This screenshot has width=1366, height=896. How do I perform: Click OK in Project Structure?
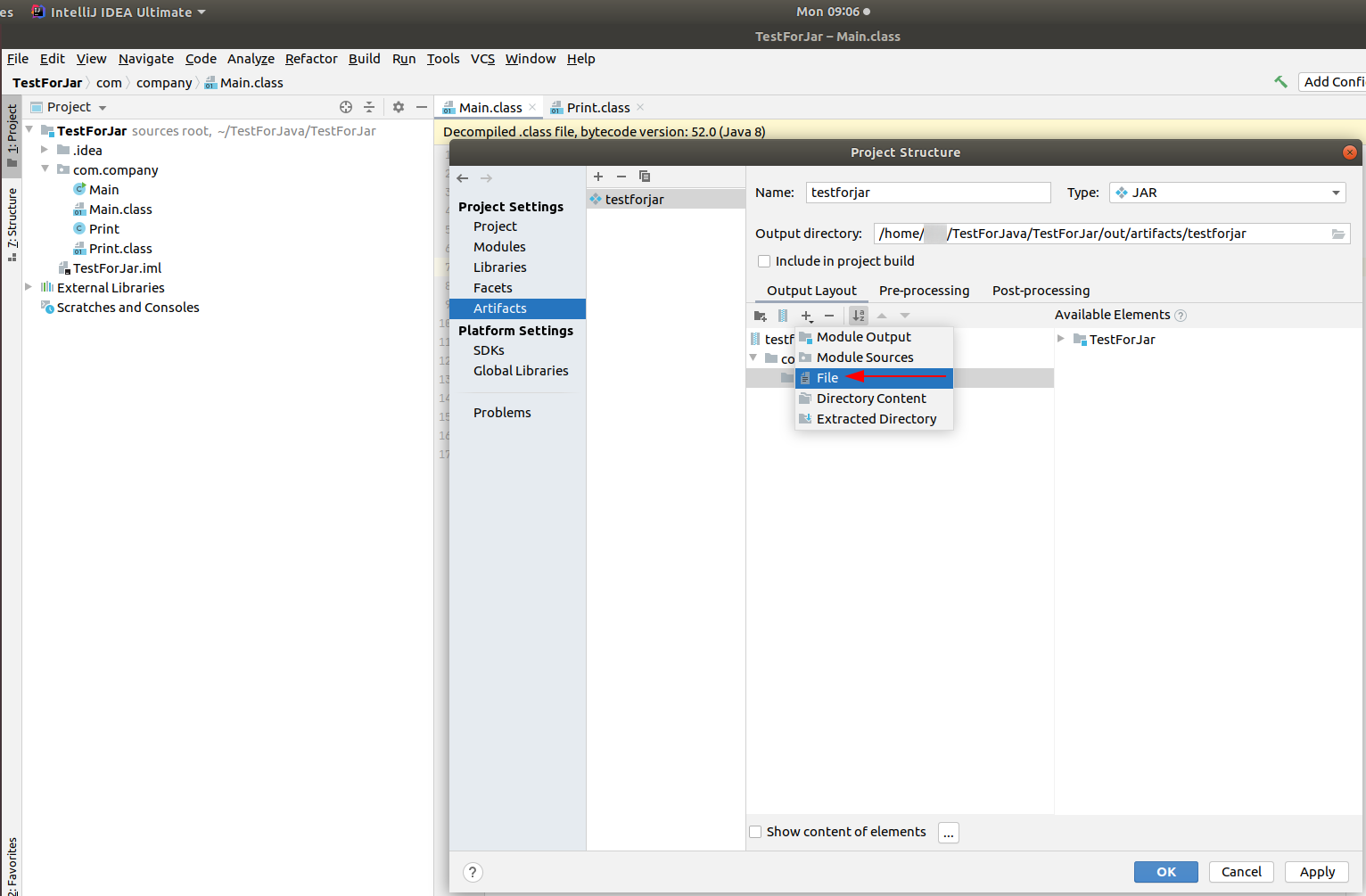click(x=1166, y=872)
